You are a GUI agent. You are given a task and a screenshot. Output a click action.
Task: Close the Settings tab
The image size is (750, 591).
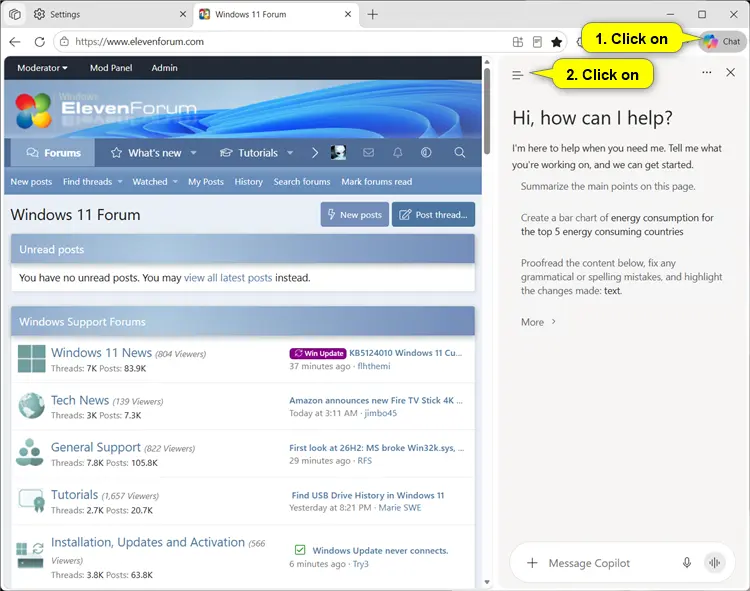coord(183,14)
